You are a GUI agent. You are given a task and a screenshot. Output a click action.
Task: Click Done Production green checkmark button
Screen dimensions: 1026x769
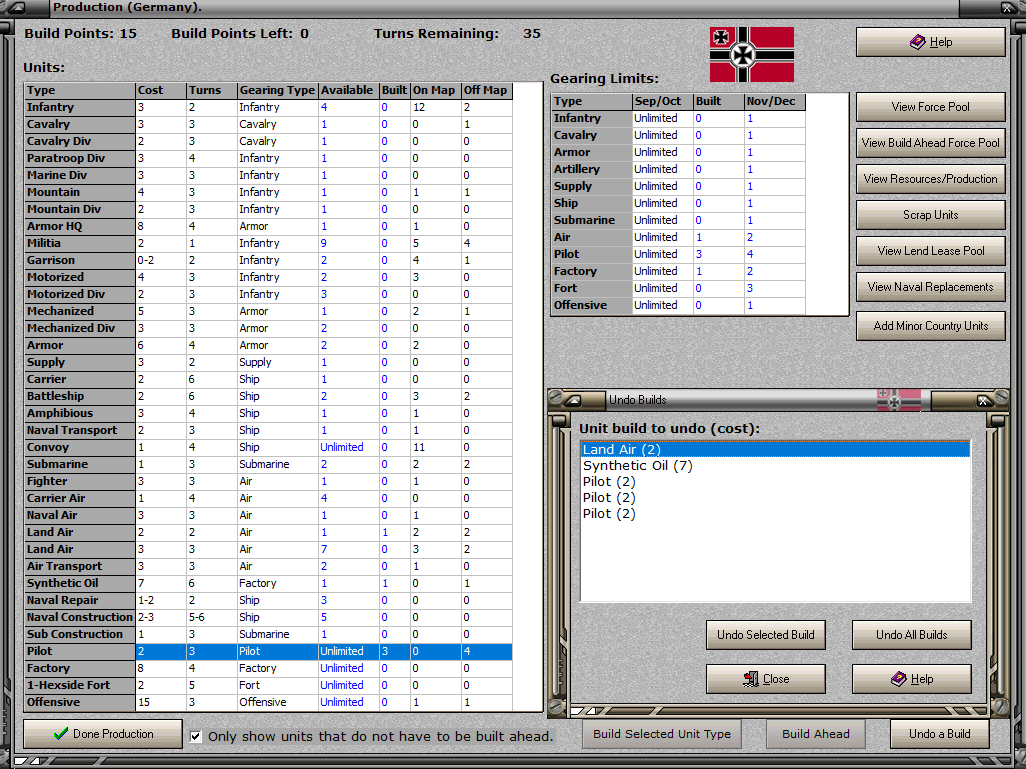click(103, 734)
